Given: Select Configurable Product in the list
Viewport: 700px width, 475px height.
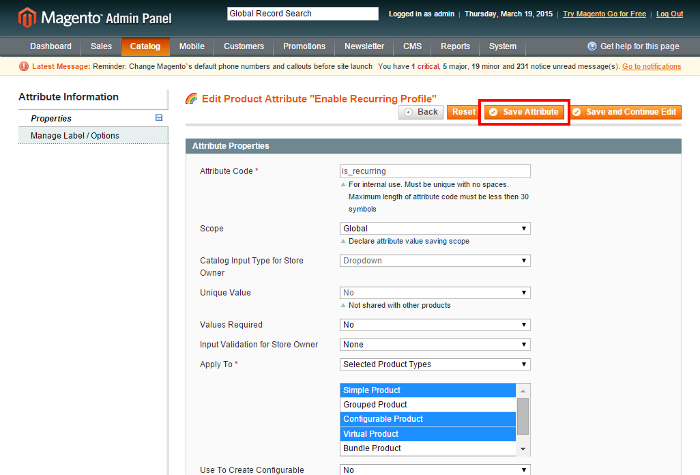Looking at the screenshot, I should point(428,419).
